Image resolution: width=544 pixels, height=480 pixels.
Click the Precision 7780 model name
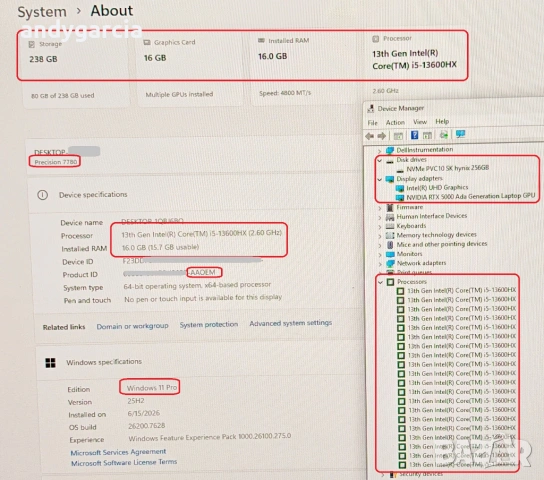point(56,162)
